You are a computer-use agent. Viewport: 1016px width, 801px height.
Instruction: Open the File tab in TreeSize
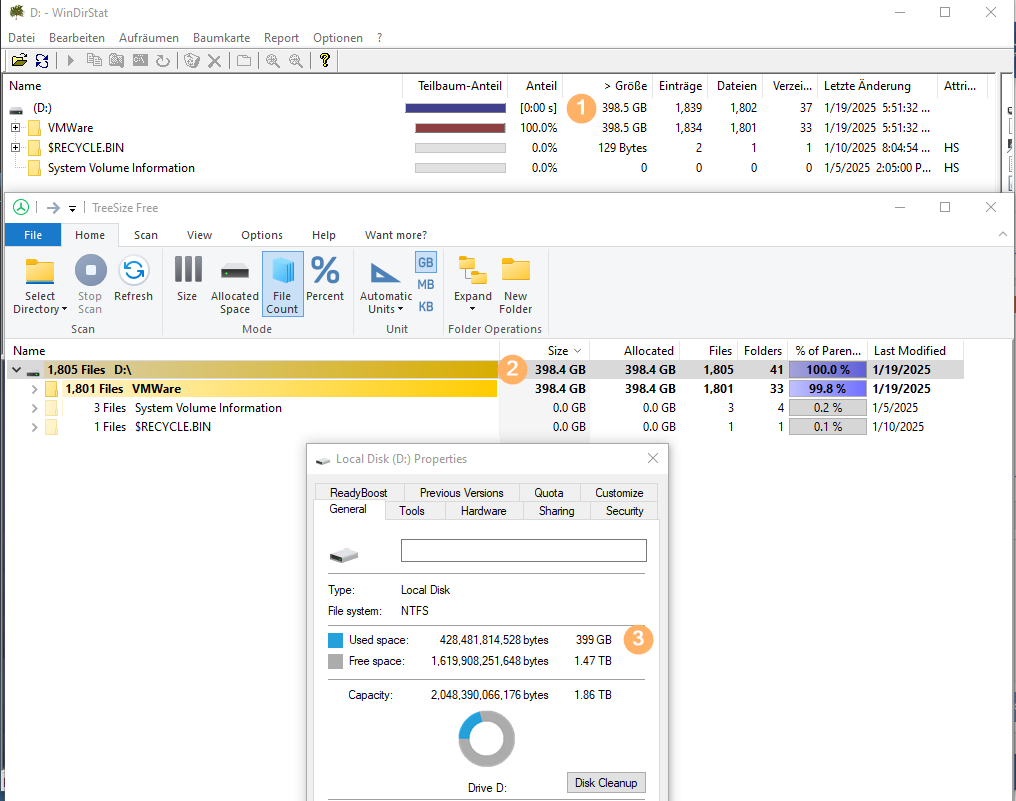coord(33,235)
